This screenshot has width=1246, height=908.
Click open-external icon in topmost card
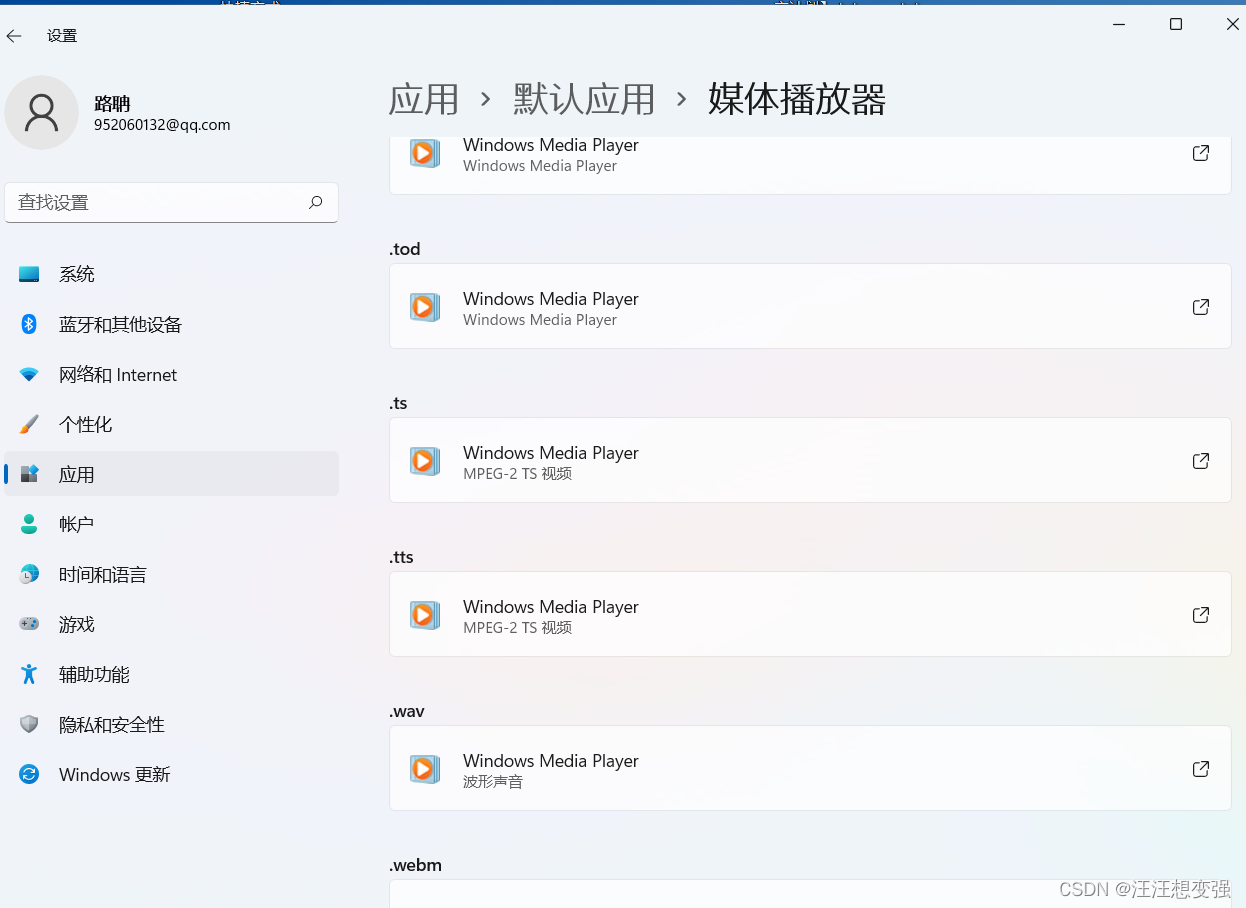tap(1201, 153)
